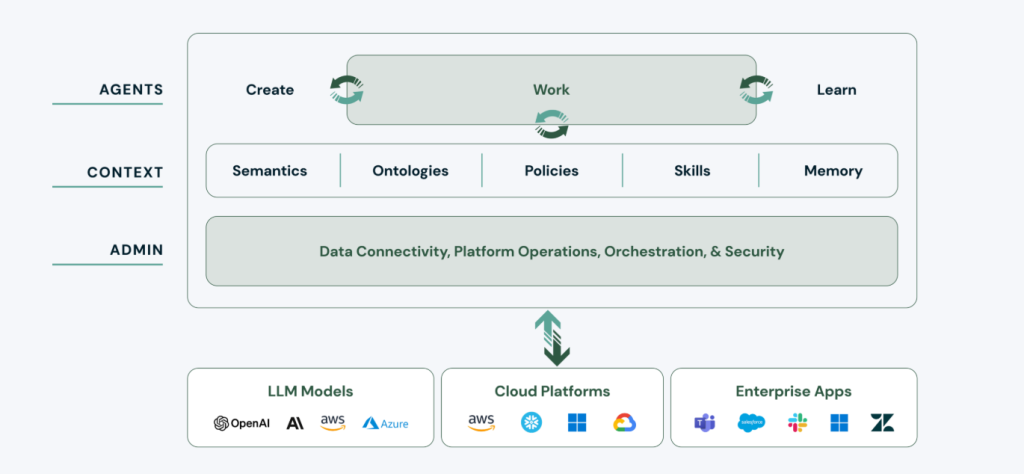Viewport: 1024px width, 474px height.
Task: Click the vertical double arrow above Cloud Platforms
Action: (x=552, y=338)
